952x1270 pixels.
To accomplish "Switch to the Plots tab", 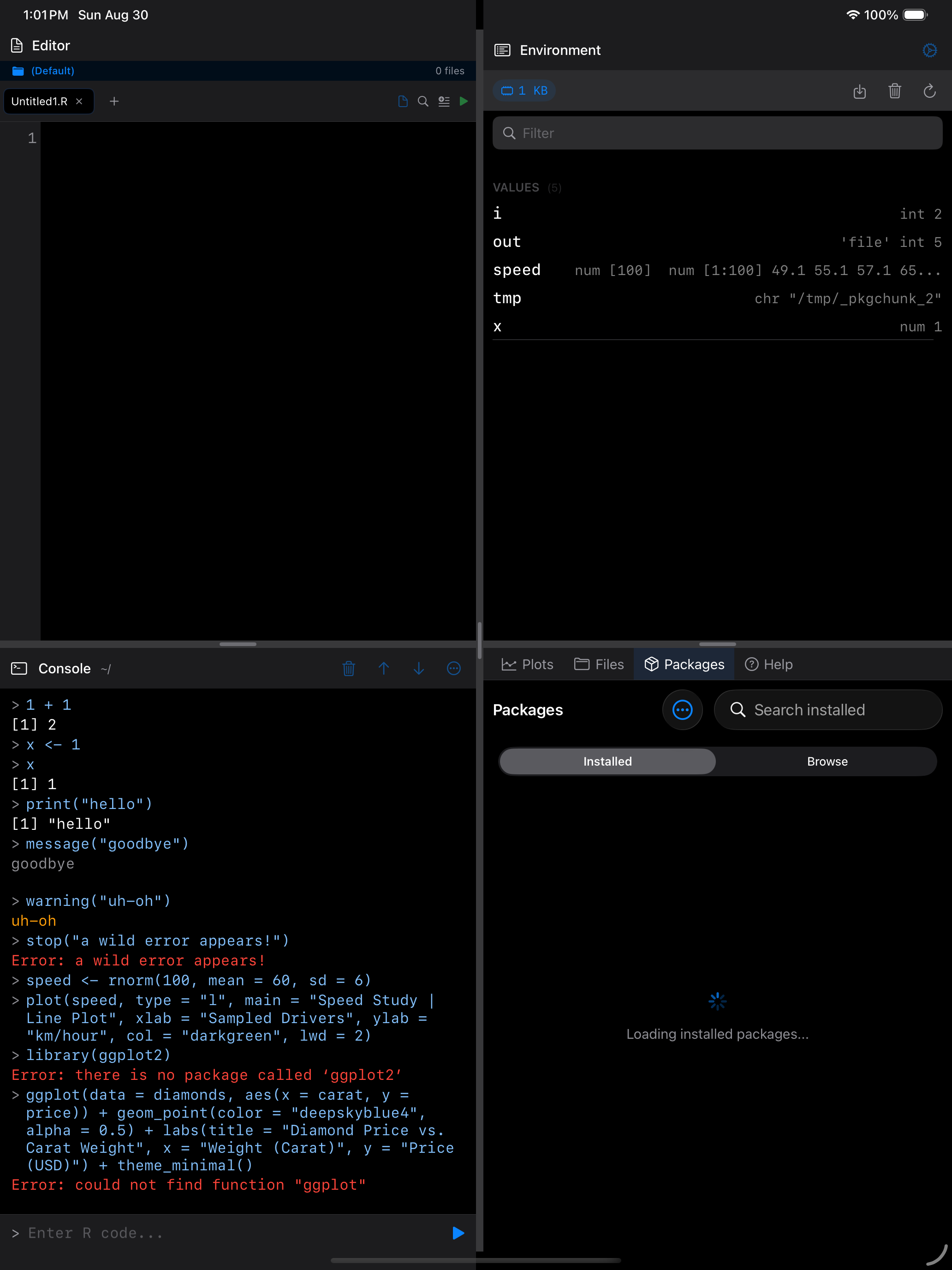I will (x=527, y=664).
